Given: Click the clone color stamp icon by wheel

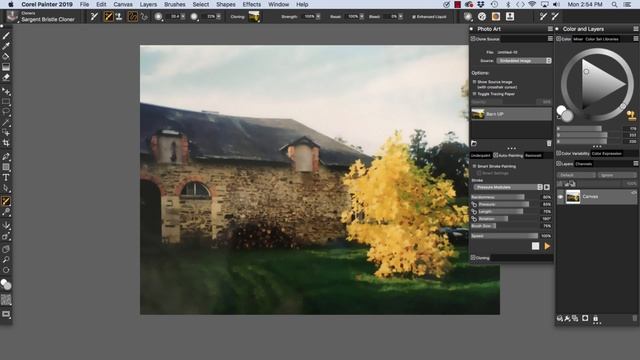Looking at the screenshot, I should coord(631,115).
